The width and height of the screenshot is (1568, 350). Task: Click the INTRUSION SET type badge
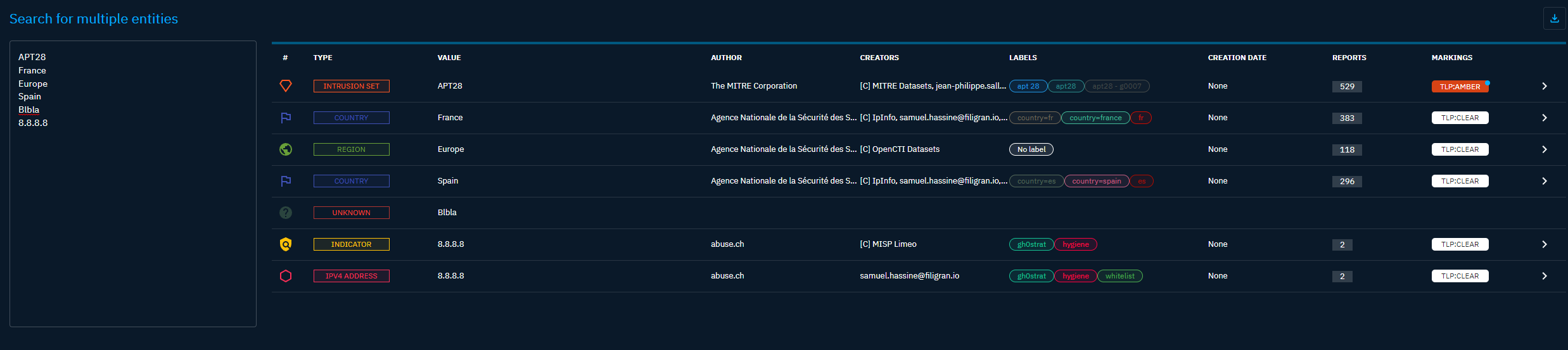[x=351, y=86]
